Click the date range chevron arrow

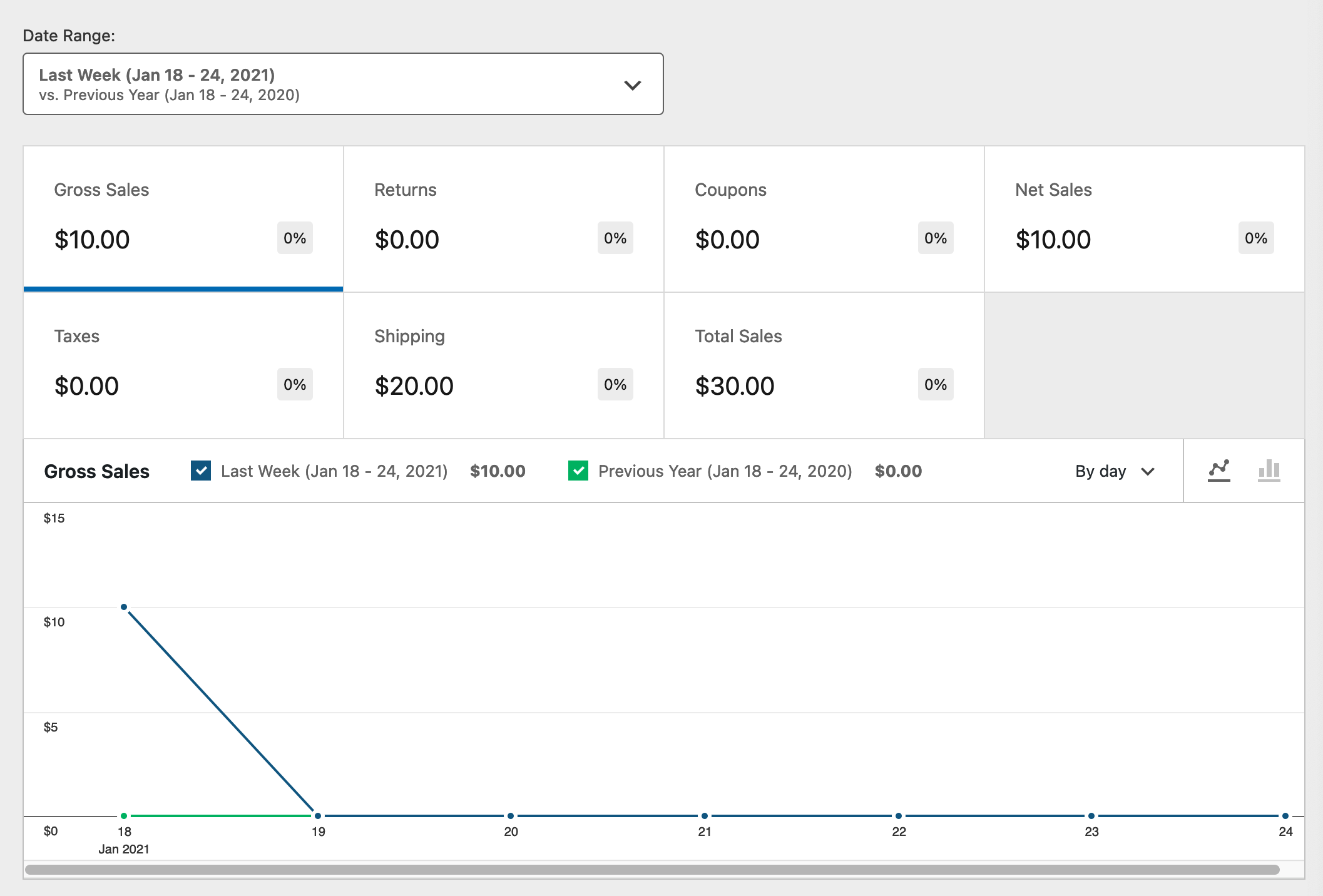(x=633, y=85)
